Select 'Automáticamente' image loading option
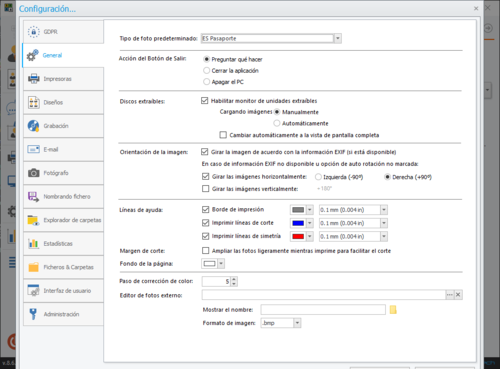500x369 pixels. 276,123
